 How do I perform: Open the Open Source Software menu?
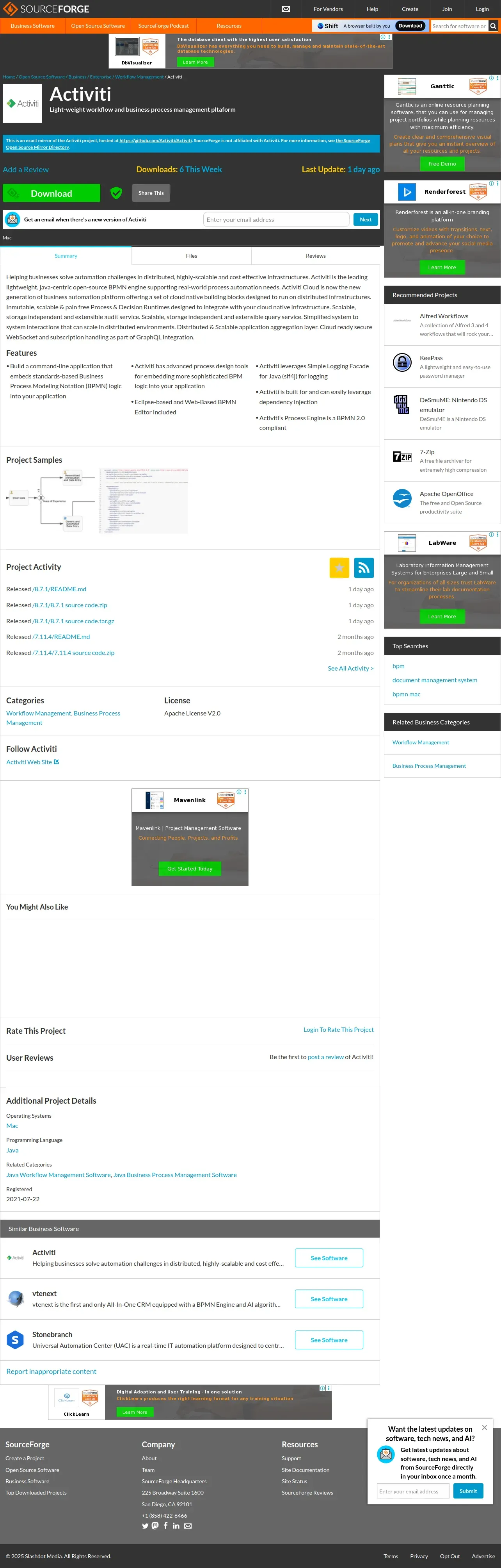(x=98, y=26)
